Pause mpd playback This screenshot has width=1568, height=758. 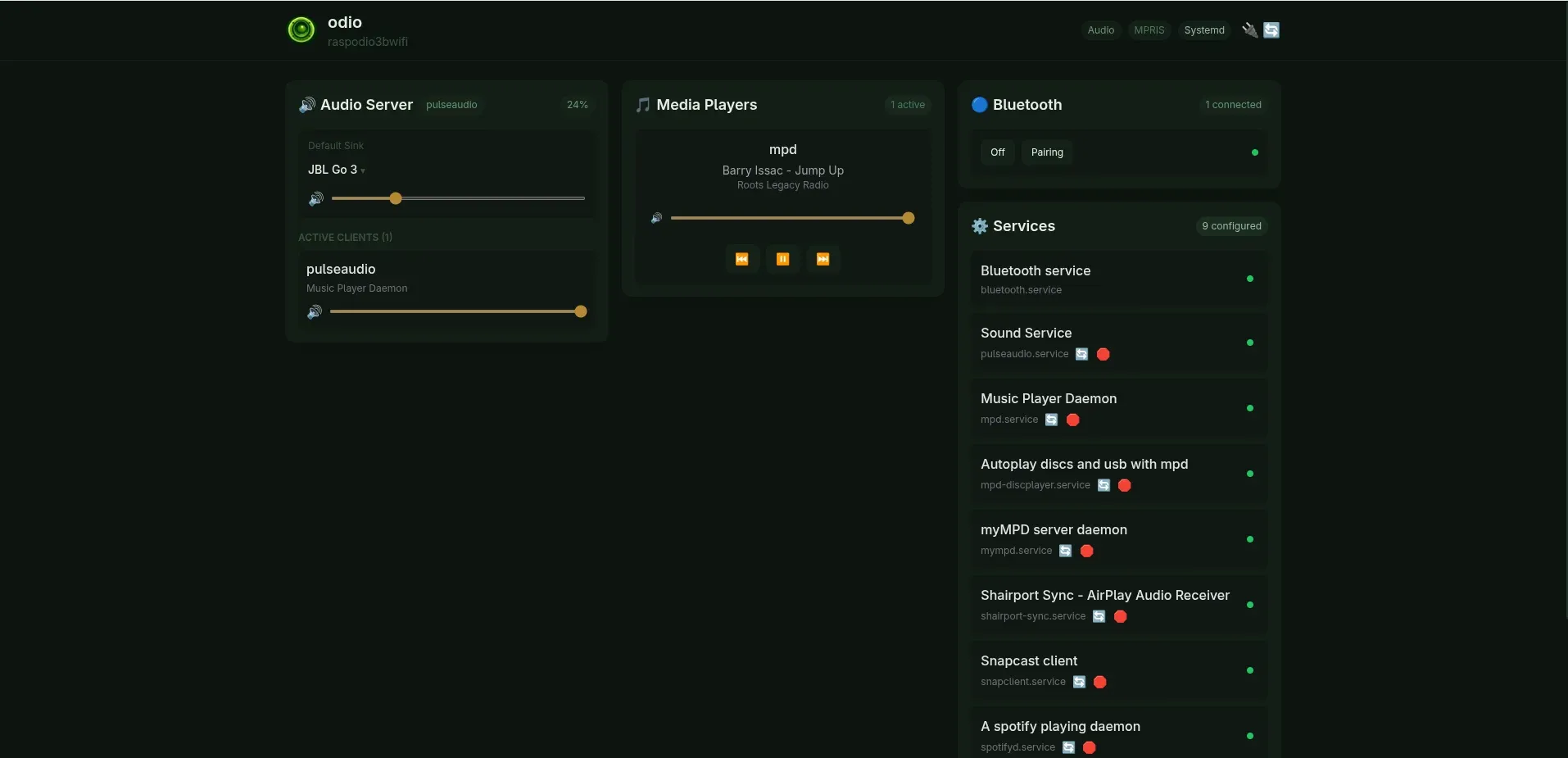tap(783, 259)
